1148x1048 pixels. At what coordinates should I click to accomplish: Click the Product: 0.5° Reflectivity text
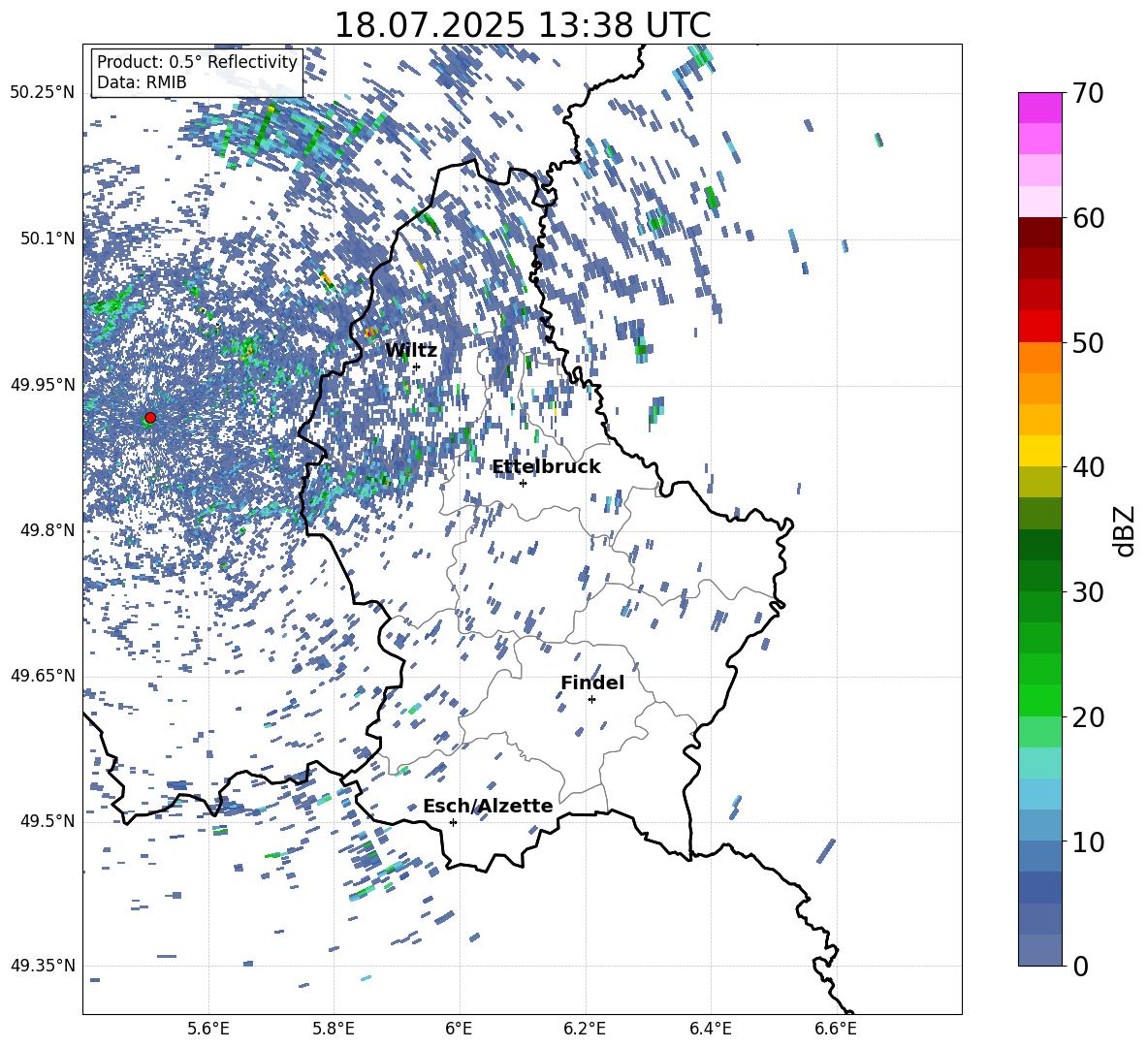[x=197, y=62]
